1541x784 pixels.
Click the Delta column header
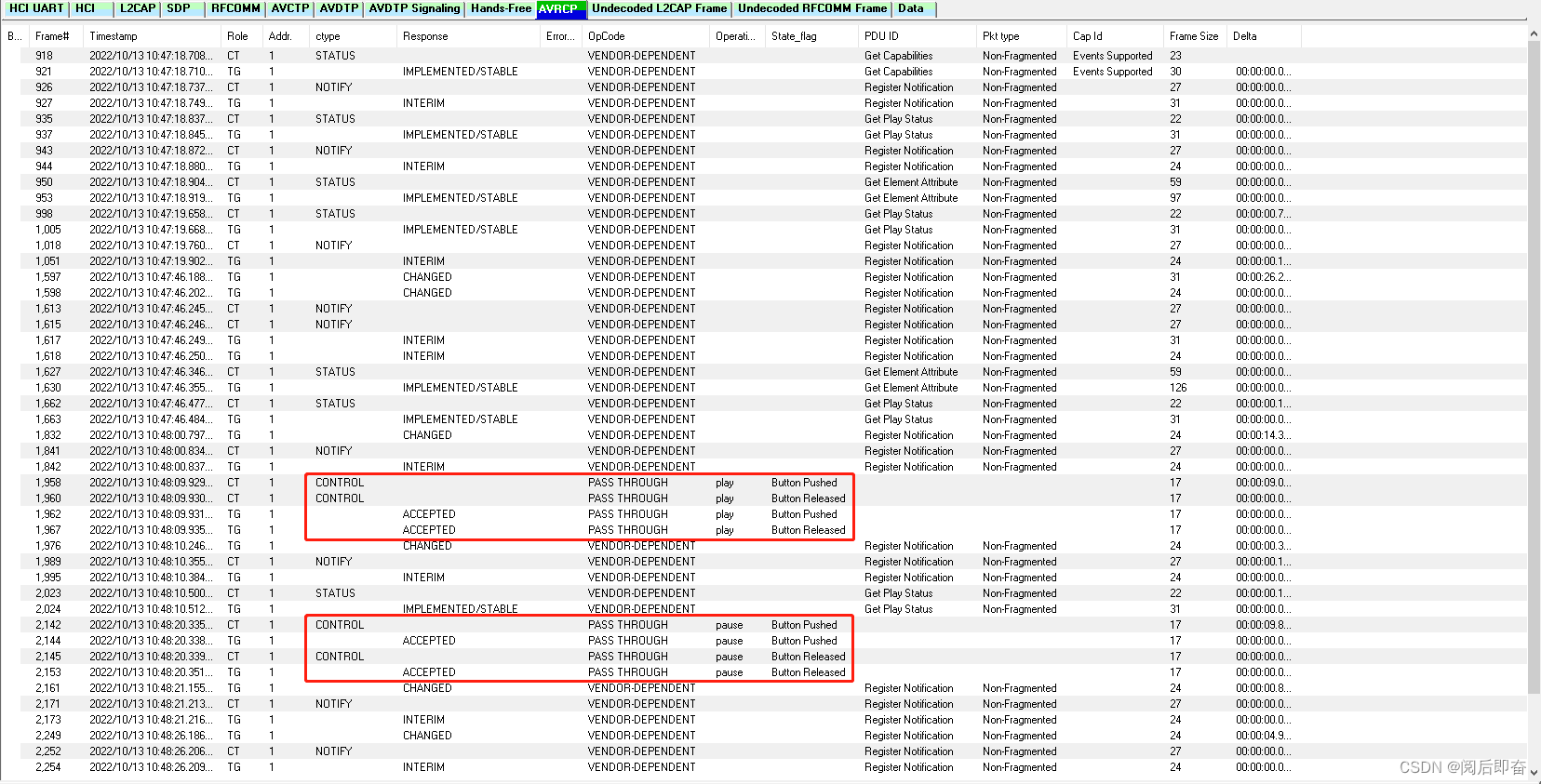(x=1264, y=36)
